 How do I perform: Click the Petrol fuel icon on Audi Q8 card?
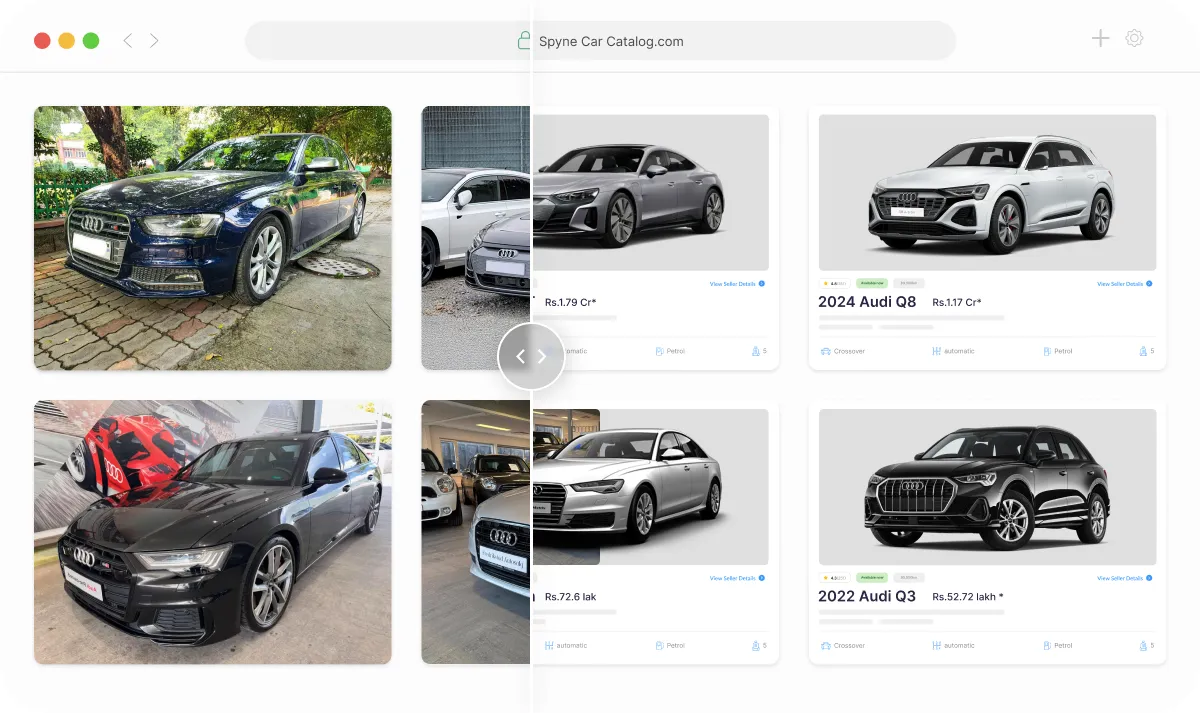(1047, 351)
